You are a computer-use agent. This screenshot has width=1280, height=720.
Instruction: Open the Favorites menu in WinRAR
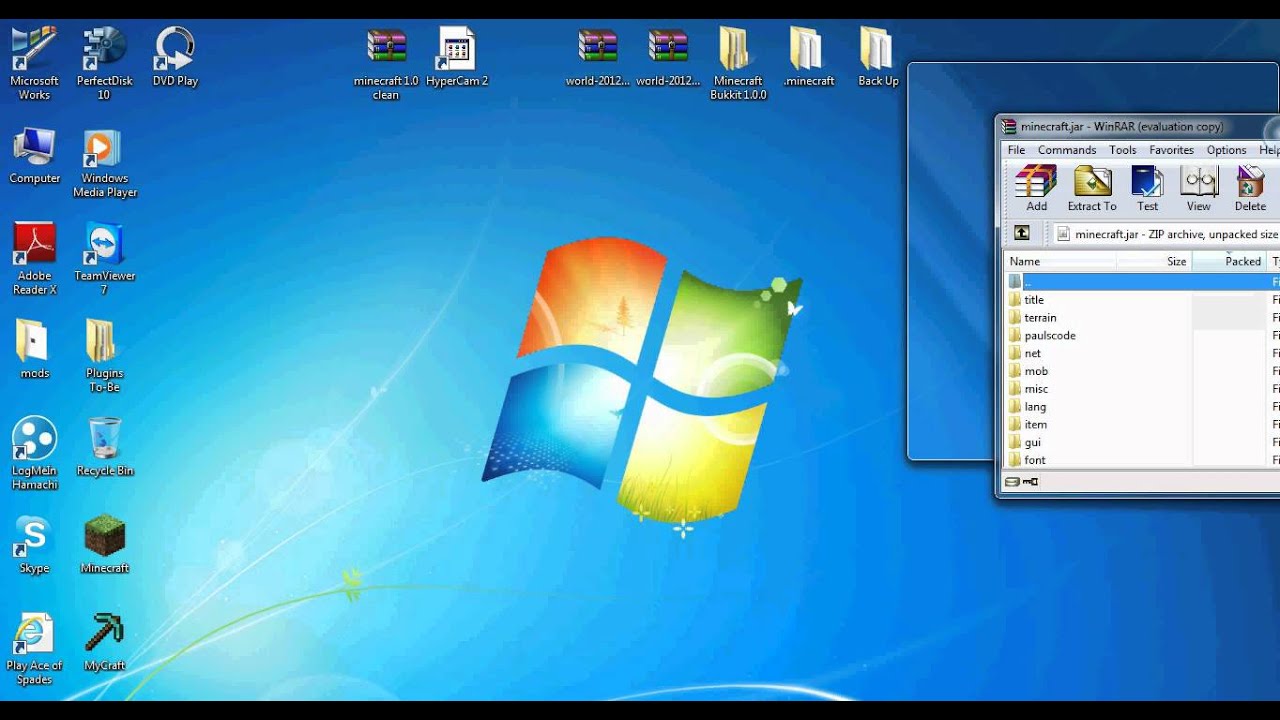tap(1171, 150)
